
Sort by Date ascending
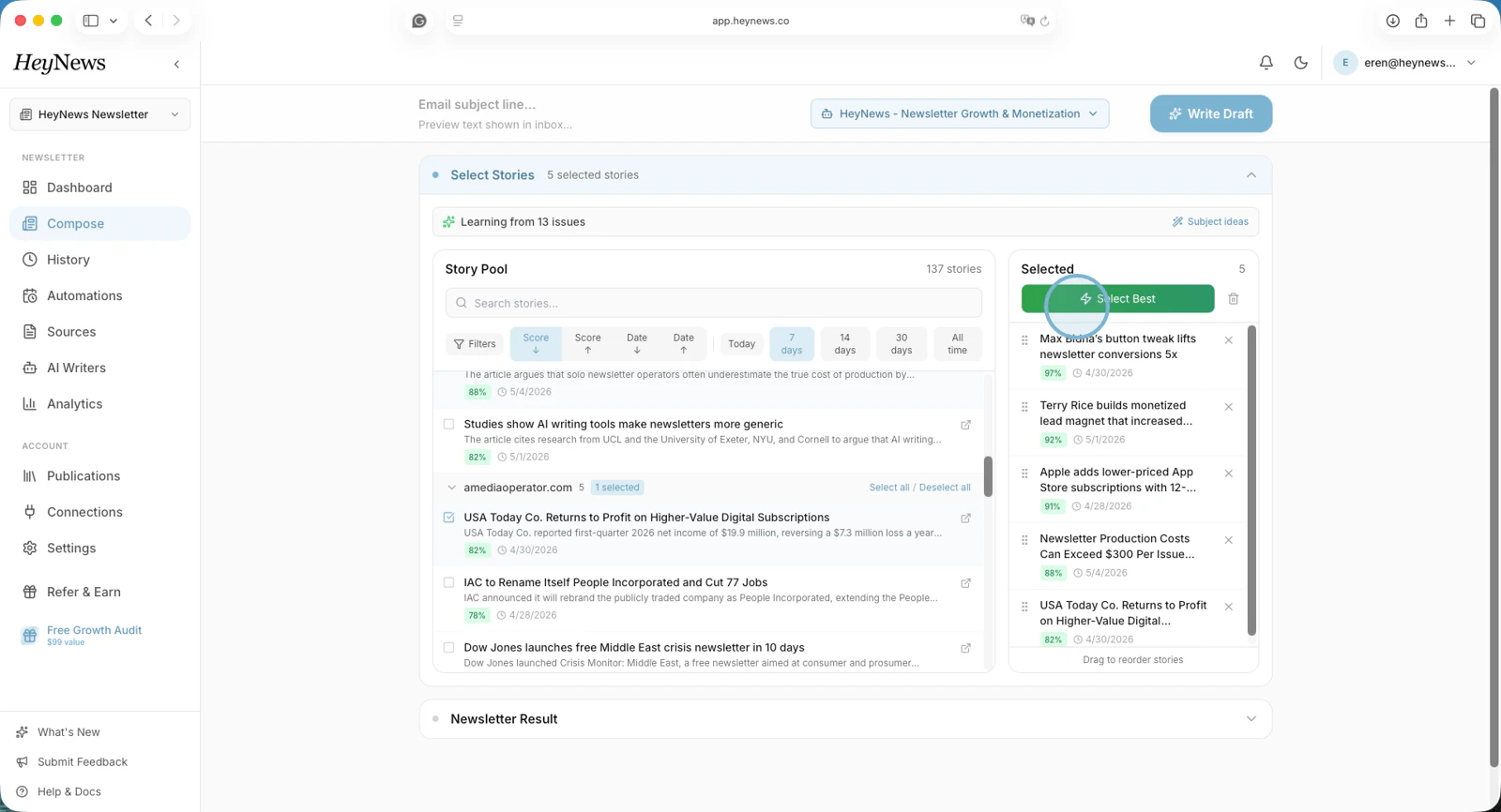[684, 344]
